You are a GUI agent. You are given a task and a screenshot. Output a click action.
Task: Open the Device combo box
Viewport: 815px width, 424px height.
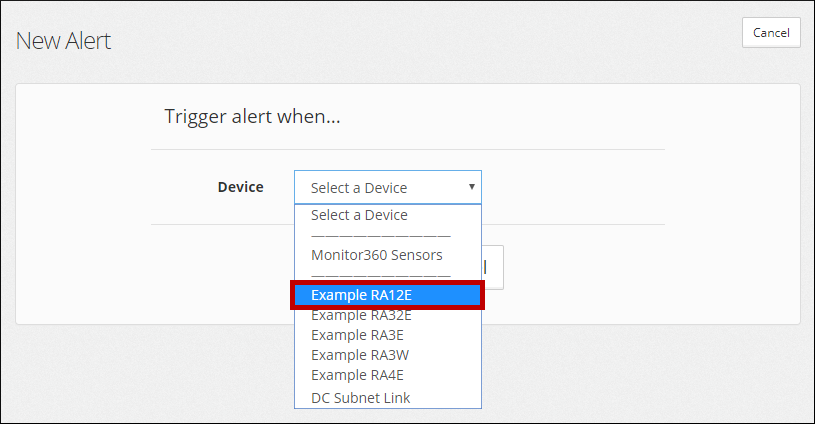point(388,187)
